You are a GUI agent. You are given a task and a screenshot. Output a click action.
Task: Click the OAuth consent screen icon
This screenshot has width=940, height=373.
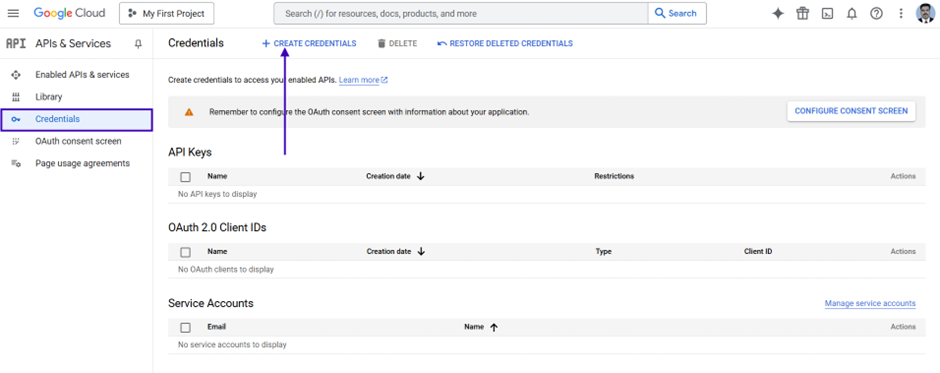[16, 142]
